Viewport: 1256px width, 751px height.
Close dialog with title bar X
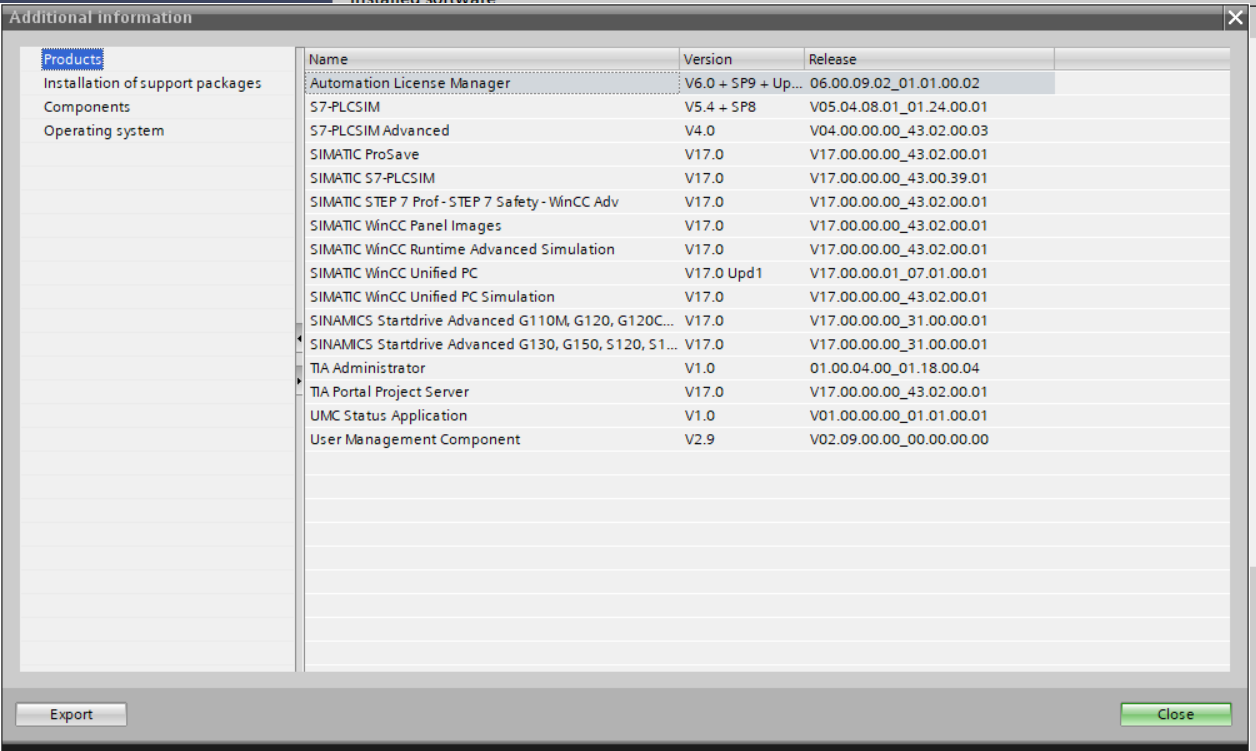click(x=1235, y=18)
